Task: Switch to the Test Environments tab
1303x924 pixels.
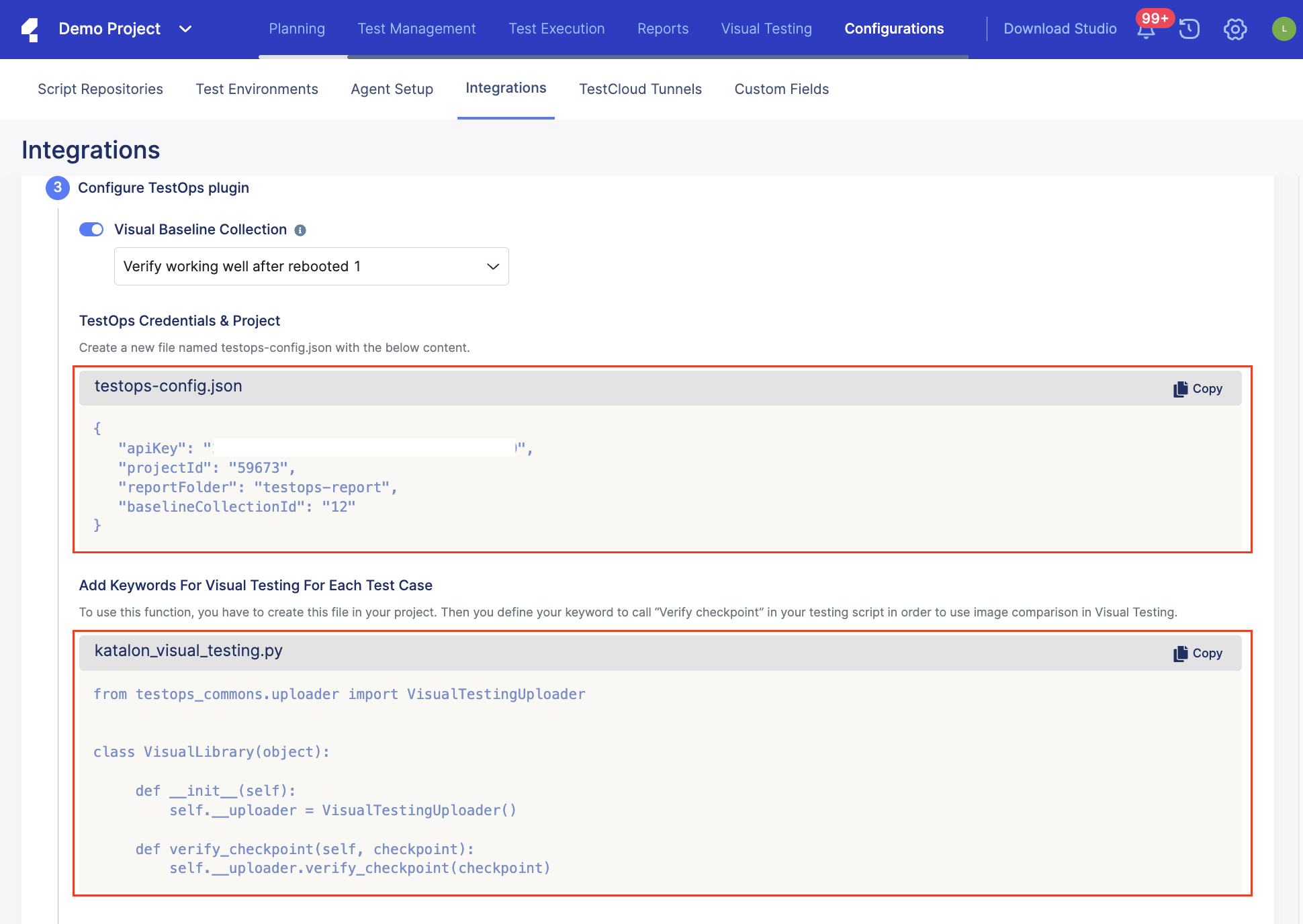Action: pyautogui.click(x=257, y=89)
